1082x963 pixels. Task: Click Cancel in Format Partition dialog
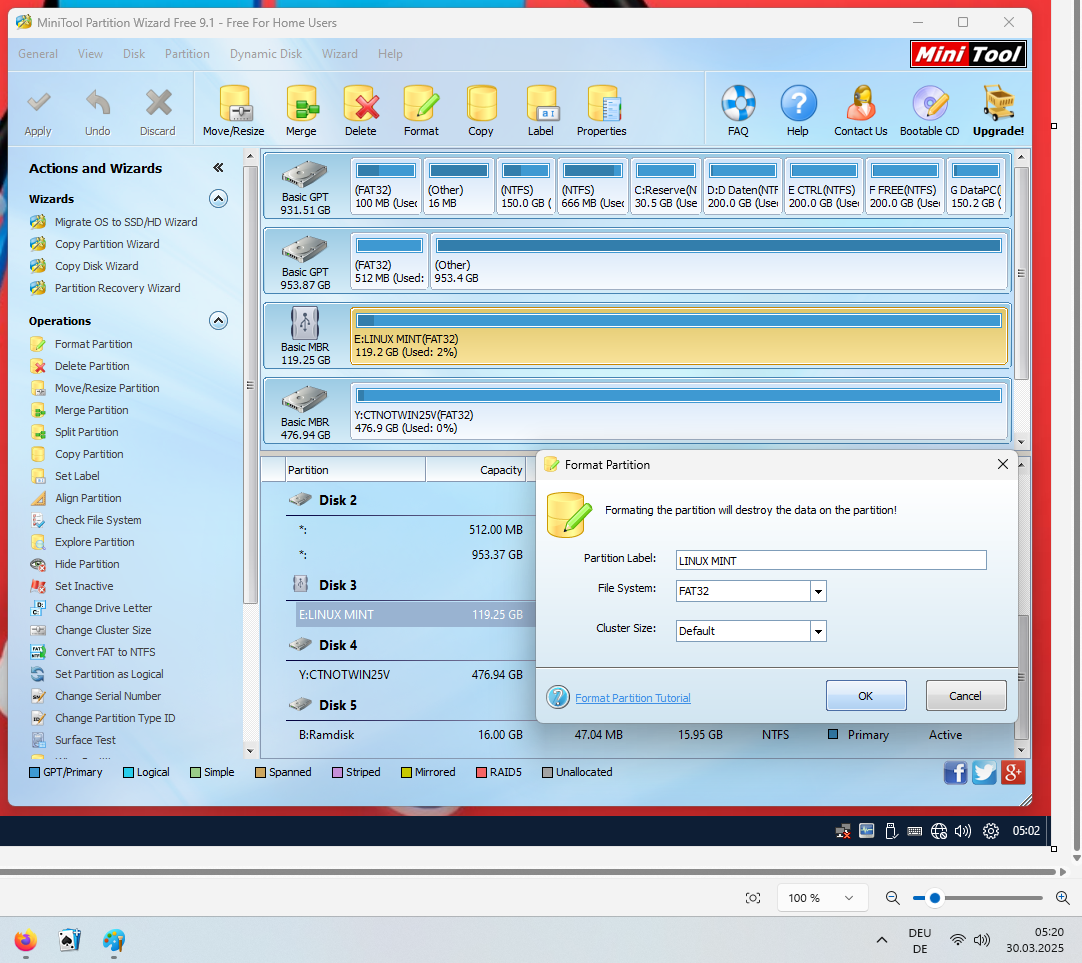point(965,696)
